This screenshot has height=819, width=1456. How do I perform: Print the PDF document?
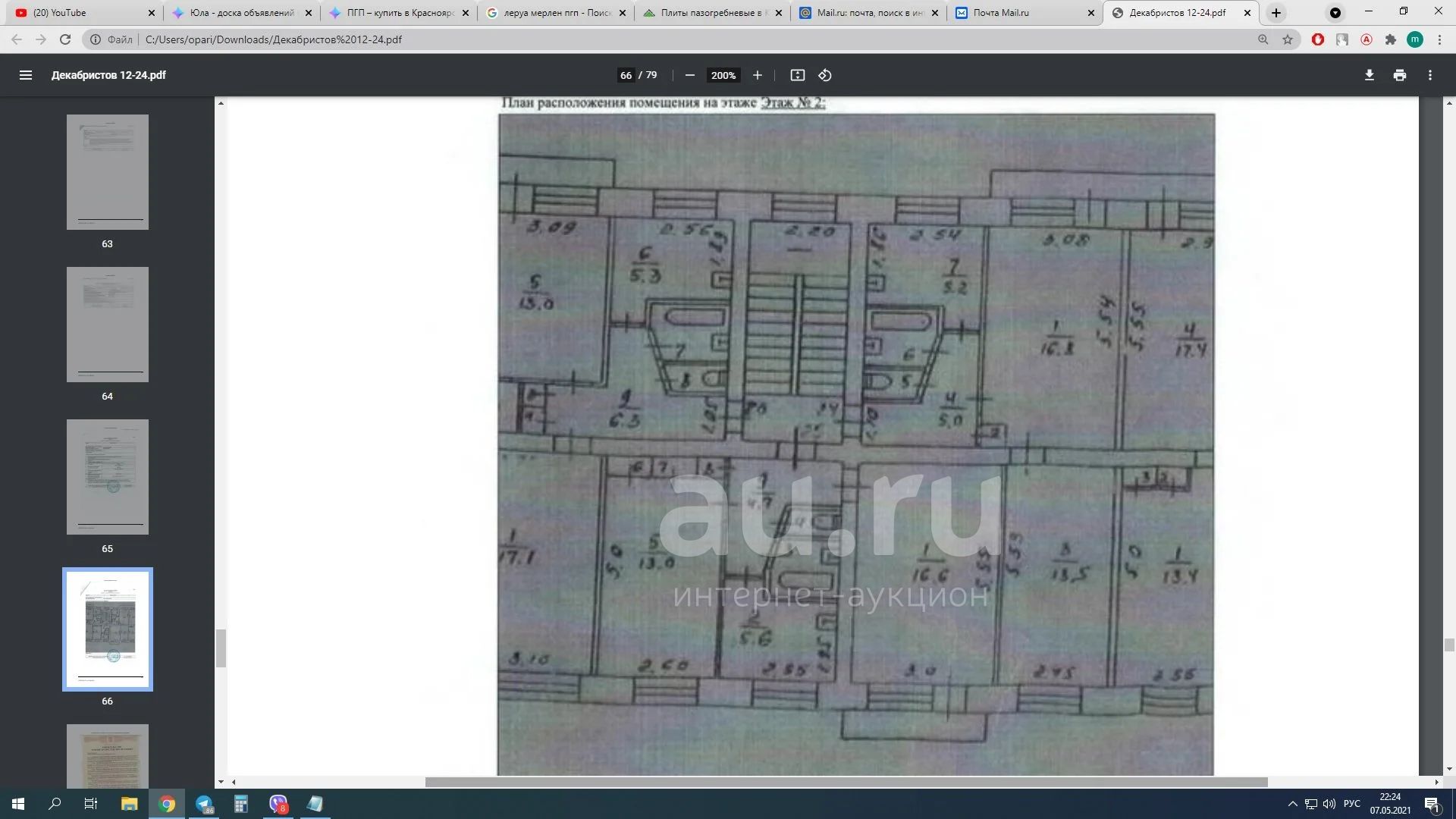(x=1400, y=75)
